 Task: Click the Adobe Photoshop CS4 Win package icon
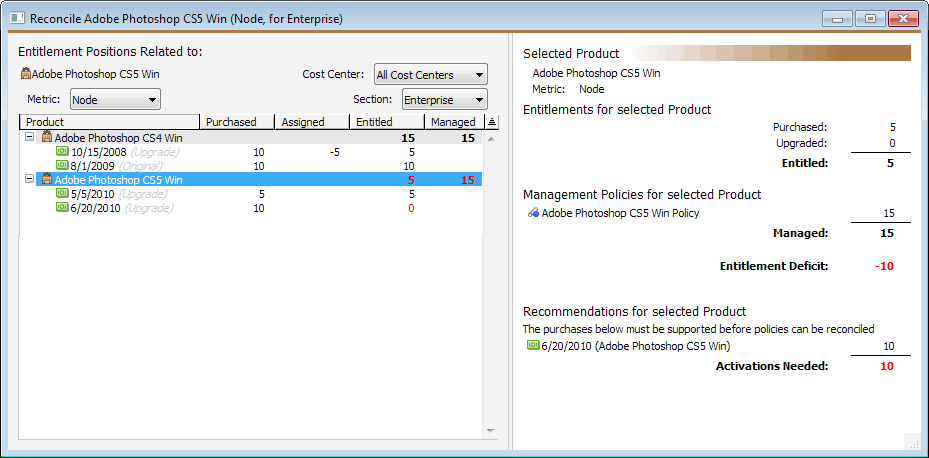click(46, 137)
